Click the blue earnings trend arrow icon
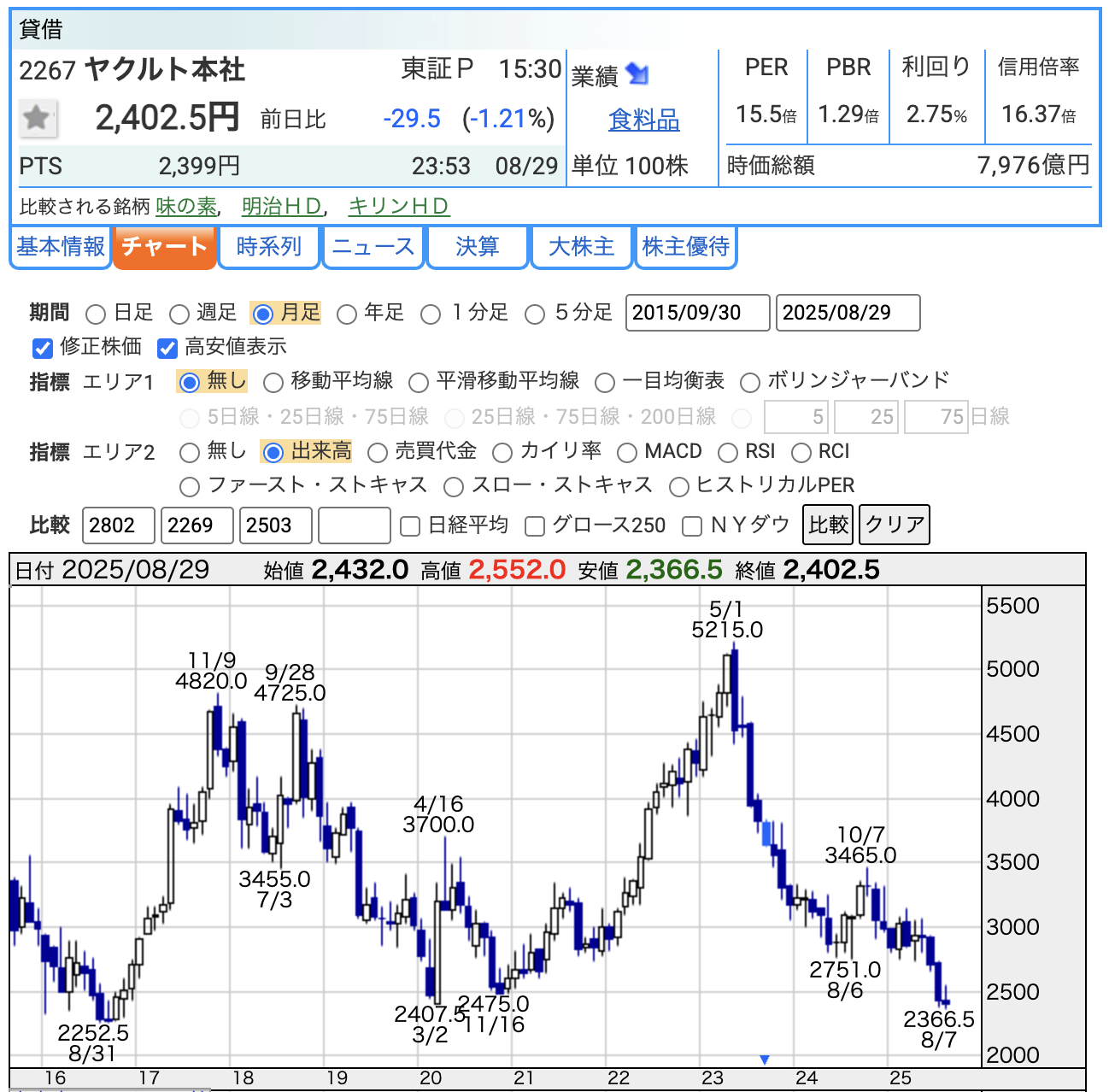Image resolution: width=1109 pixels, height=1092 pixels. point(637,73)
